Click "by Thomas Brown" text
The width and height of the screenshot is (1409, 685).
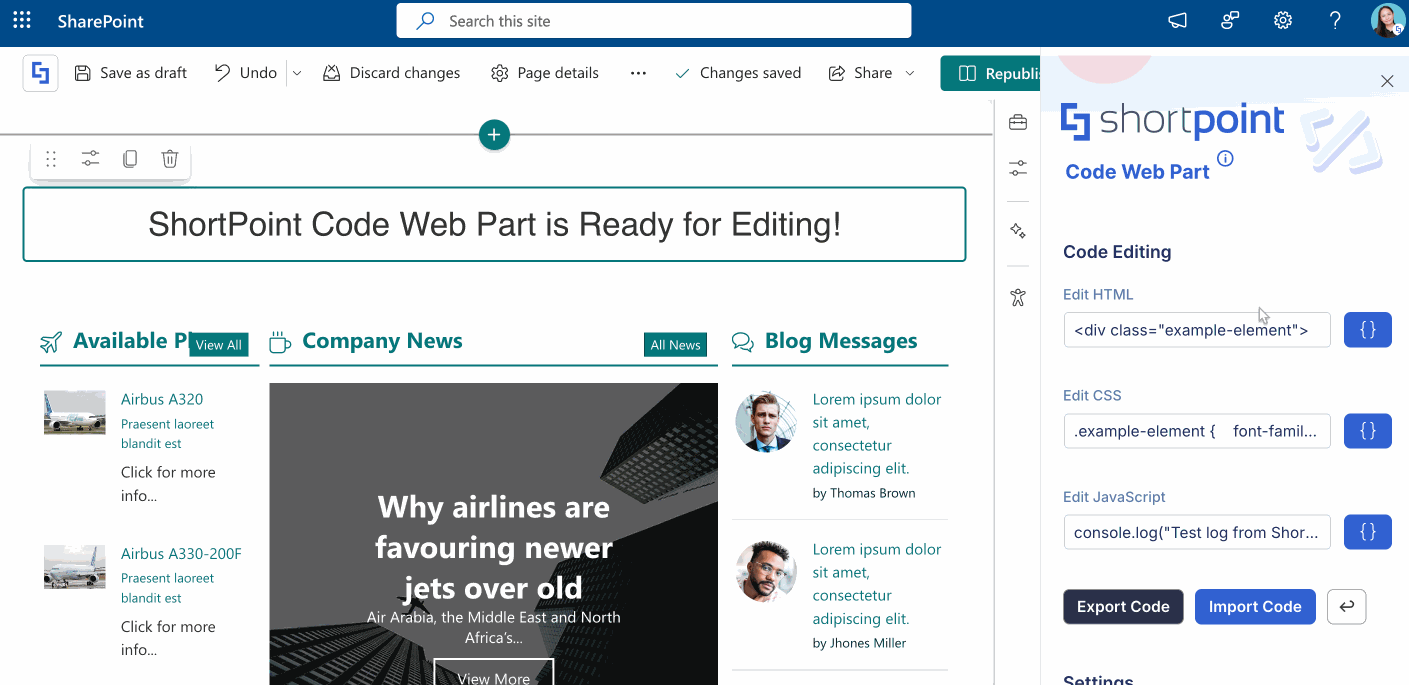click(x=864, y=493)
